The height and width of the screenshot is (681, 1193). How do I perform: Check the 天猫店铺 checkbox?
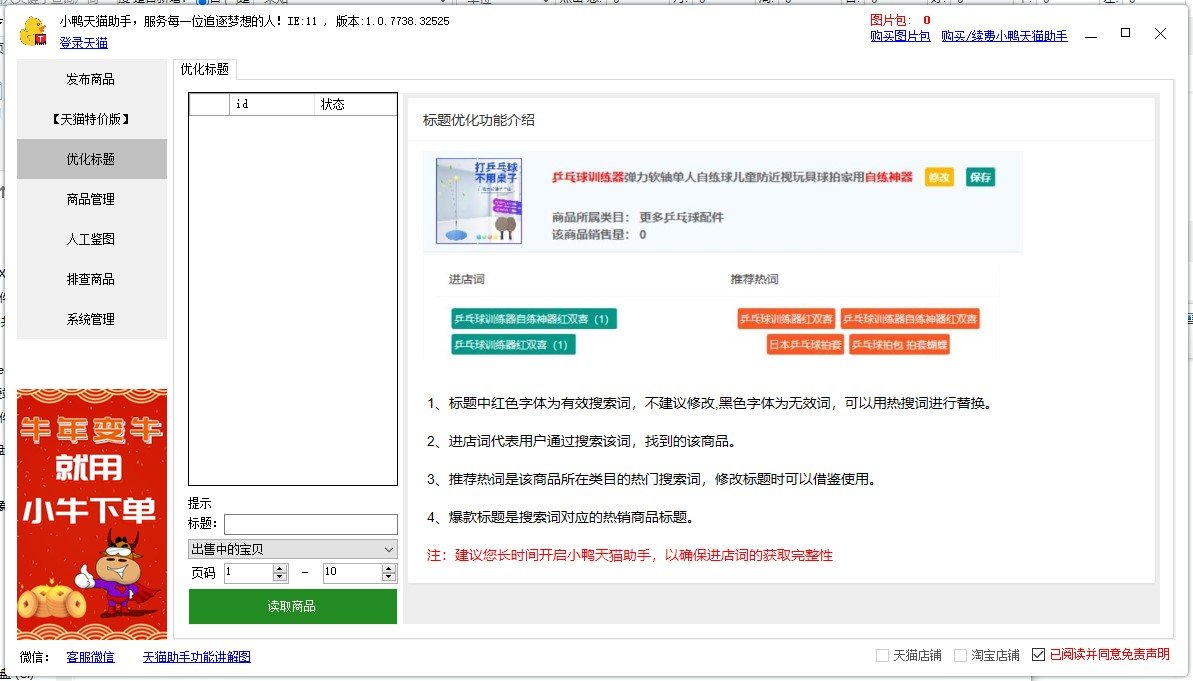882,655
